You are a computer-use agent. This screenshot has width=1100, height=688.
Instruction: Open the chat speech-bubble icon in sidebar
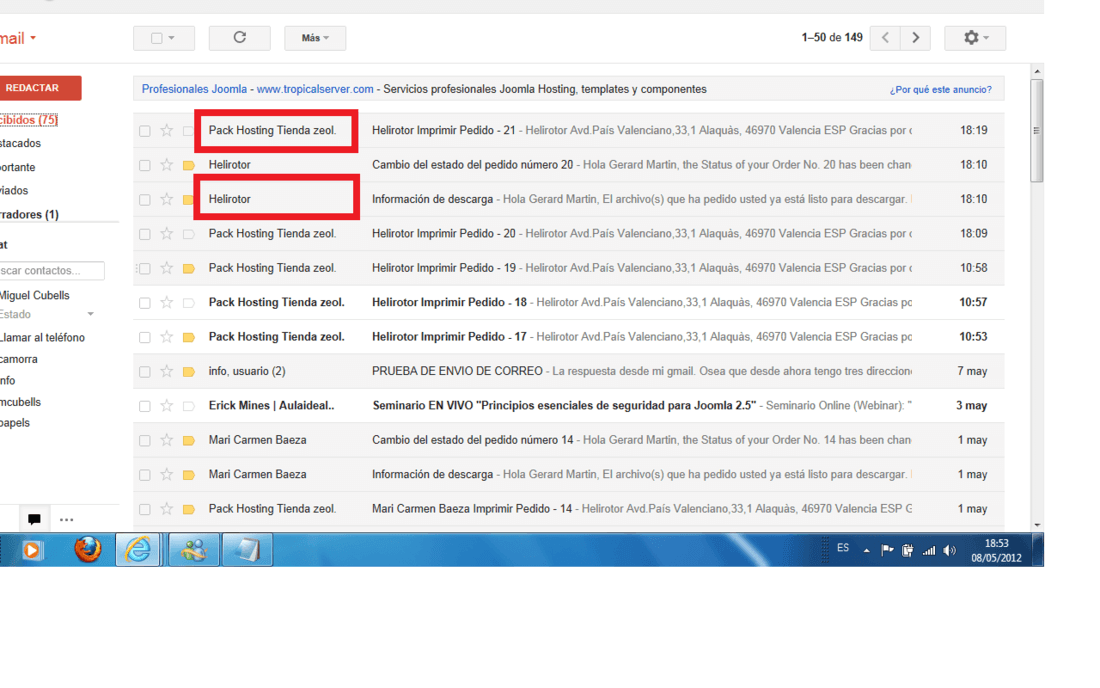coord(34,520)
